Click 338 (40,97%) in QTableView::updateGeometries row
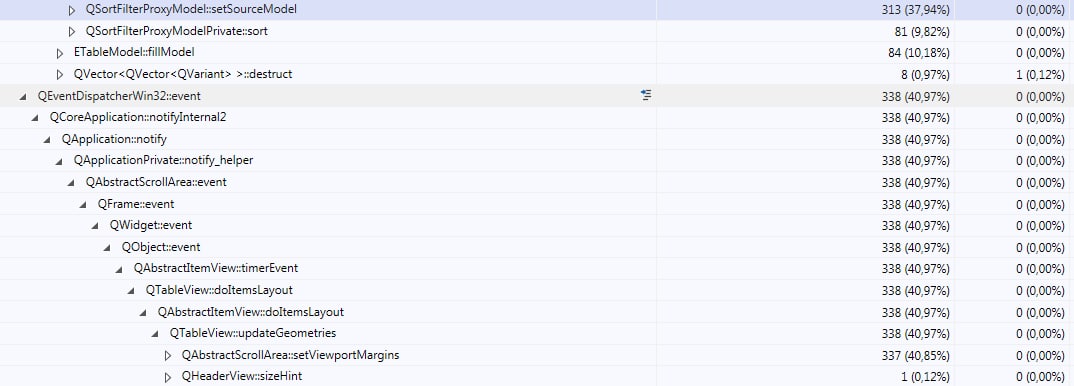This screenshot has height=386, width=1074. pyautogui.click(x=916, y=333)
